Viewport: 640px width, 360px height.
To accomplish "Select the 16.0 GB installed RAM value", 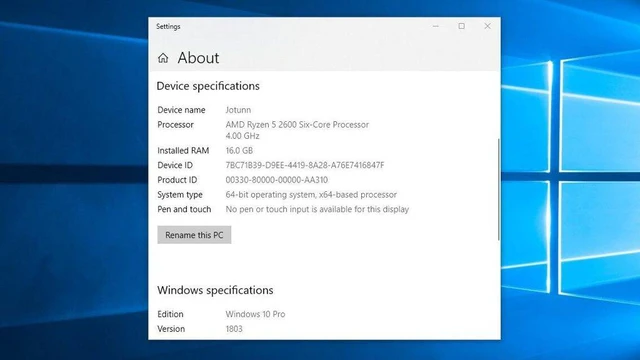I will [x=239, y=151].
